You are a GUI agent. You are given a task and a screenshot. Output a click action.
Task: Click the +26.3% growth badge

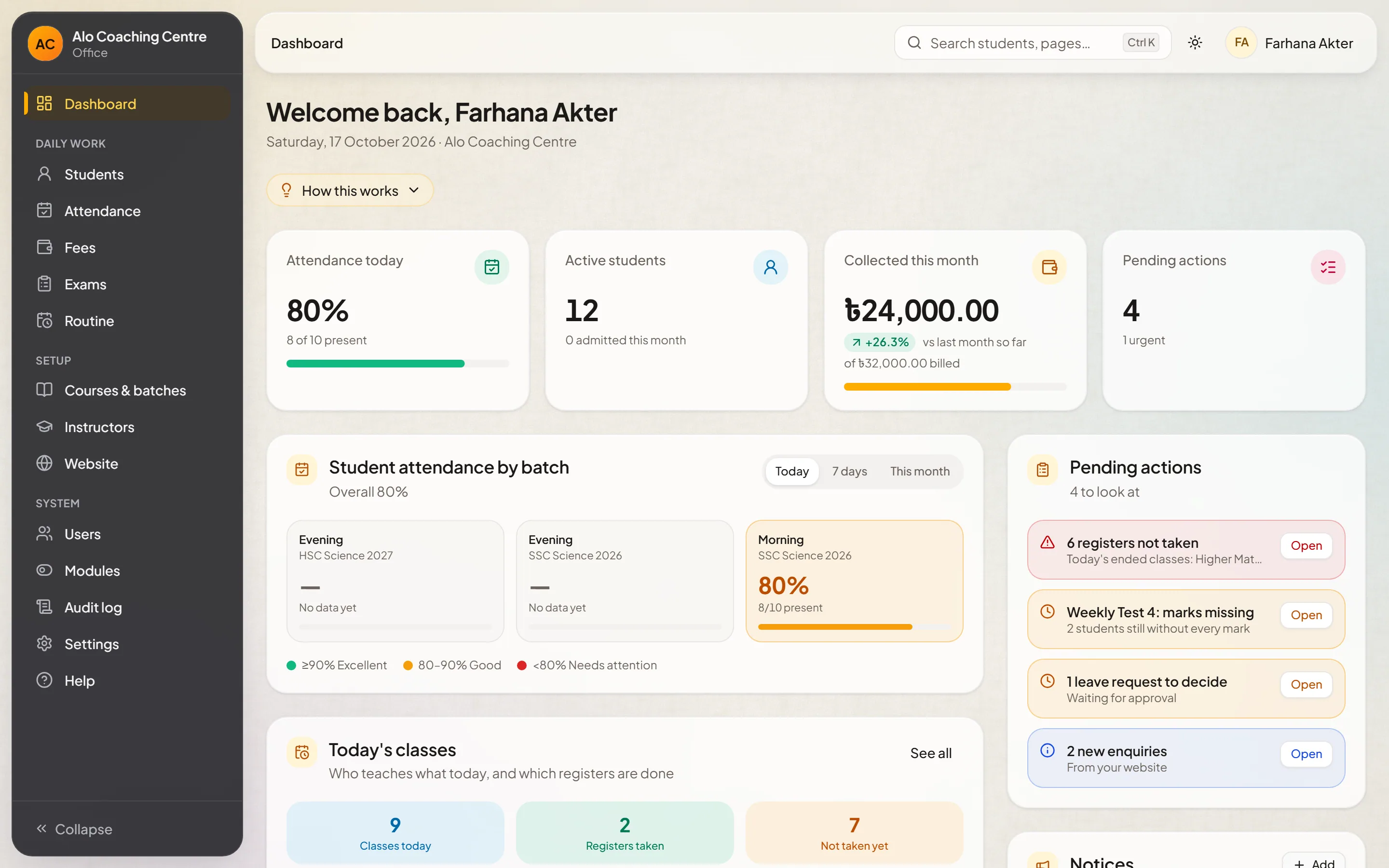click(x=879, y=342)
